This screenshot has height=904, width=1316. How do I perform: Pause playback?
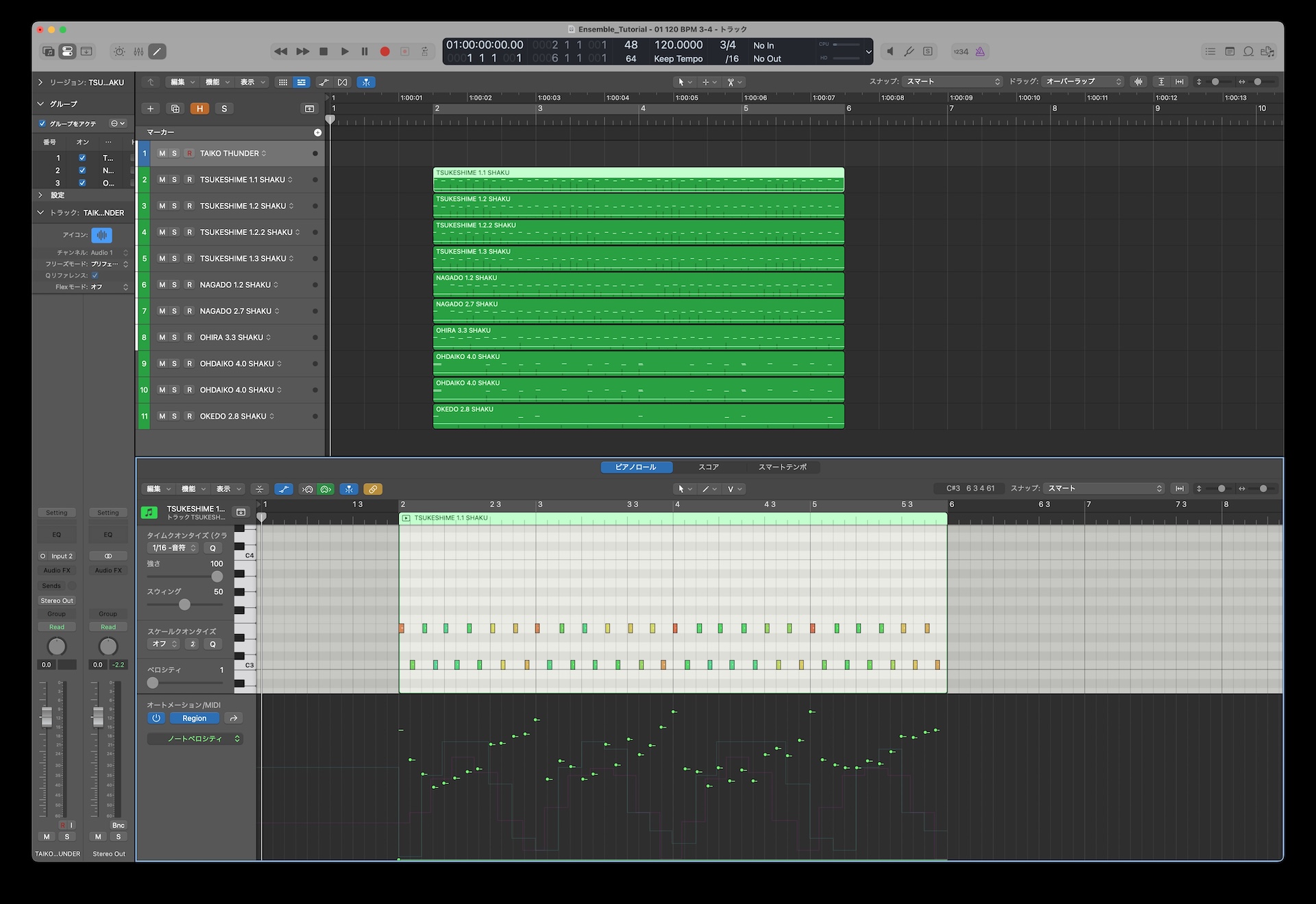365,51
